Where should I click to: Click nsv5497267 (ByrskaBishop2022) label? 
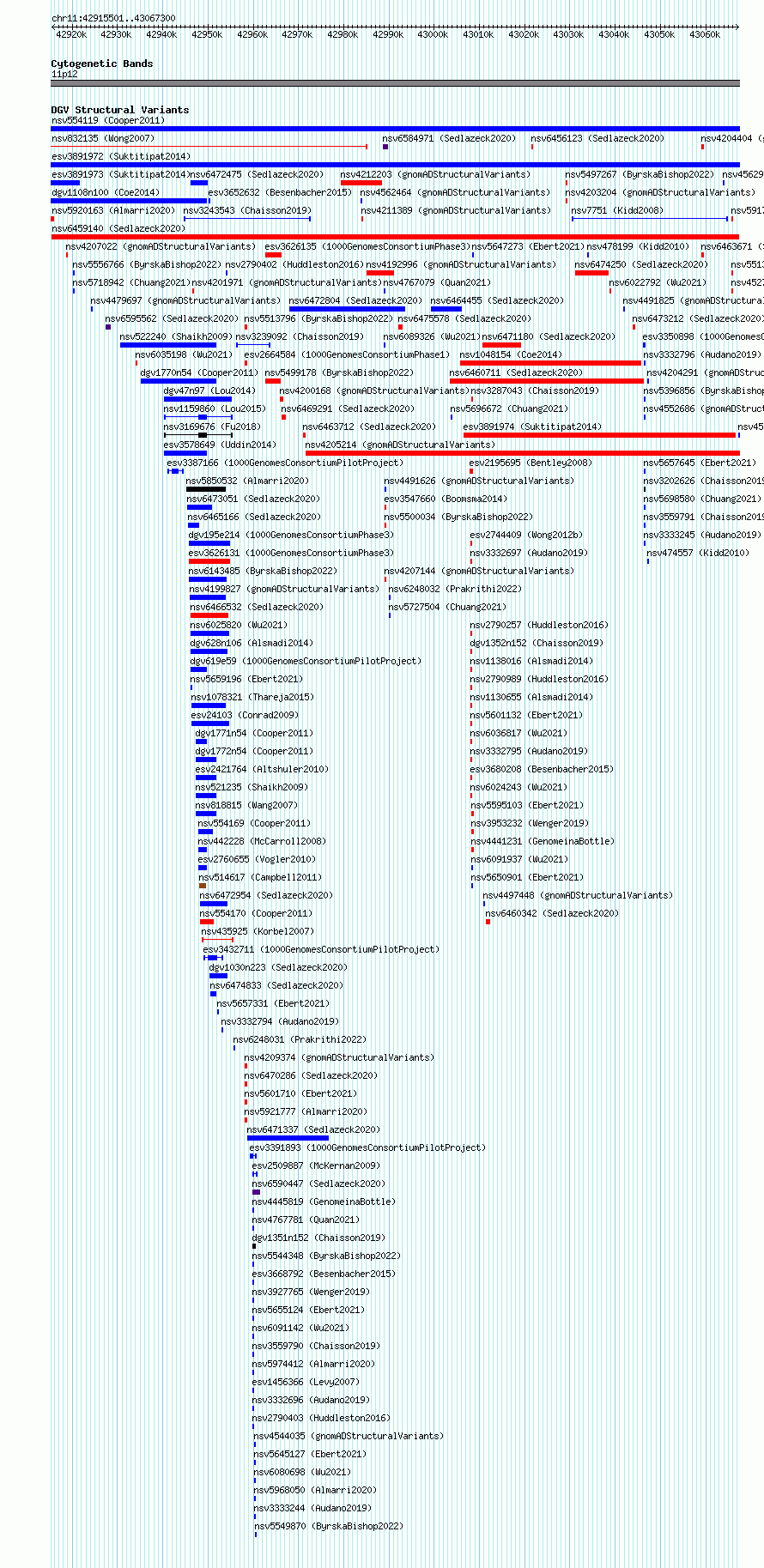(x=639, y=175)
